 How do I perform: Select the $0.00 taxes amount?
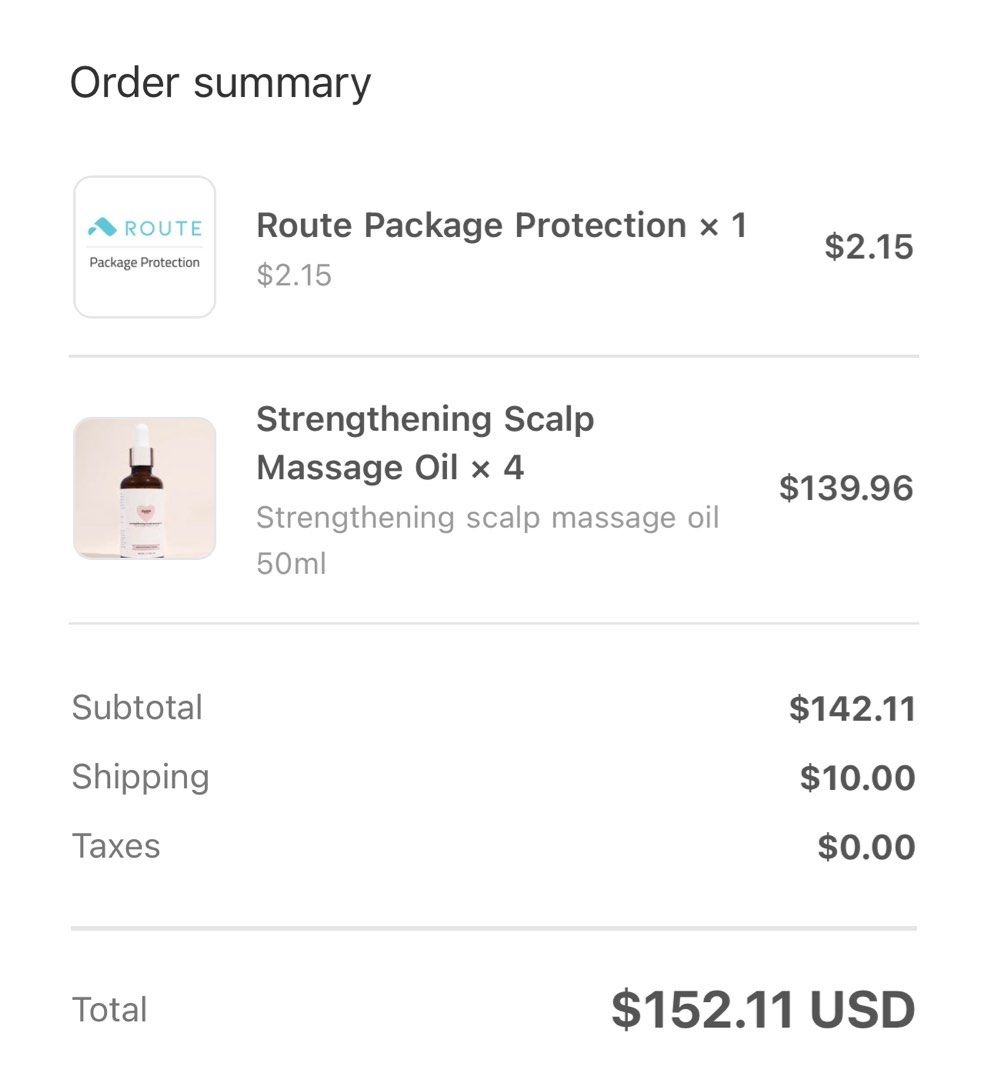pos(866,847)
